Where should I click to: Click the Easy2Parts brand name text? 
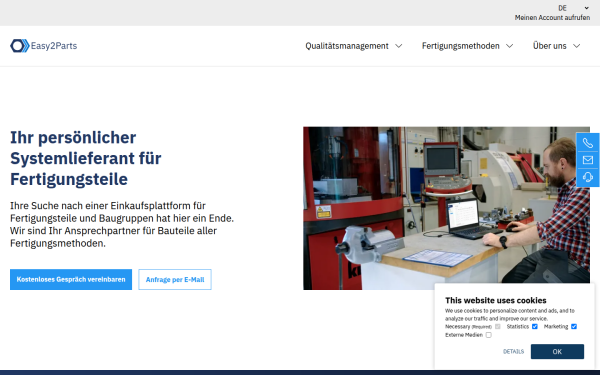[x=54, y=46]
